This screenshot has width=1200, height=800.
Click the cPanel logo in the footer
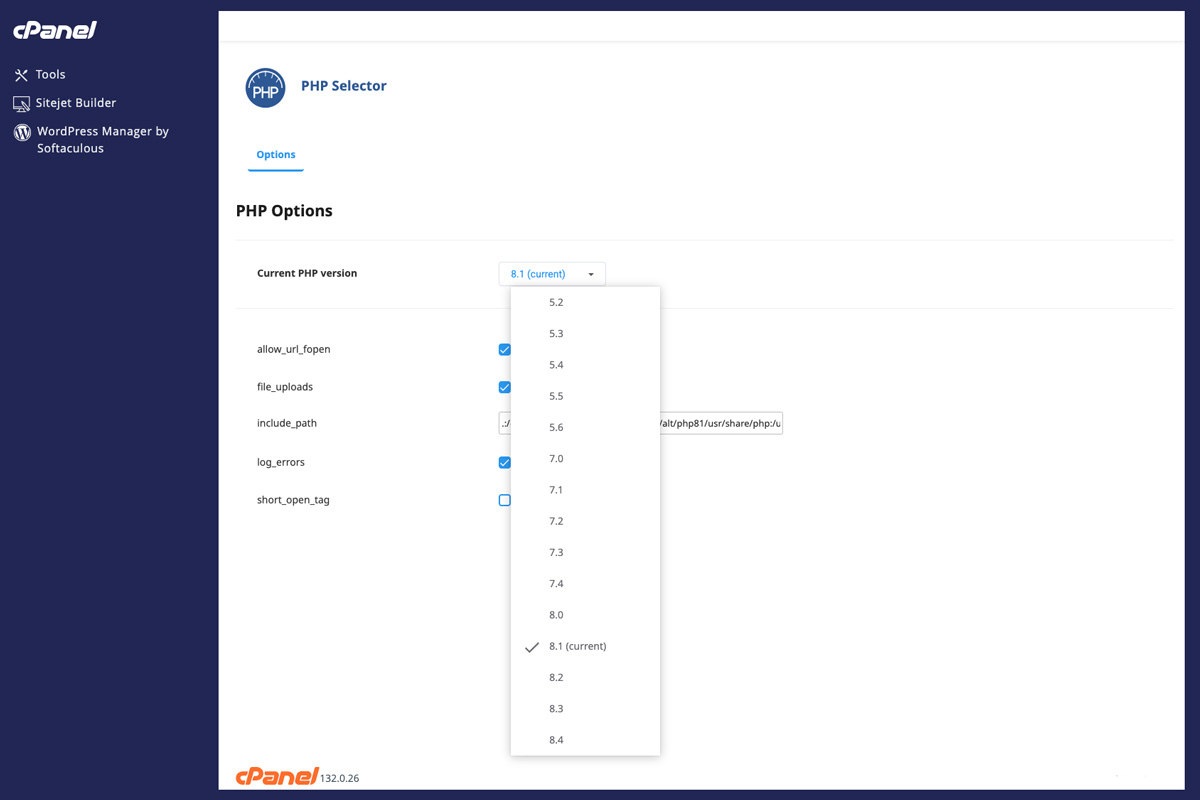[277, 776]
